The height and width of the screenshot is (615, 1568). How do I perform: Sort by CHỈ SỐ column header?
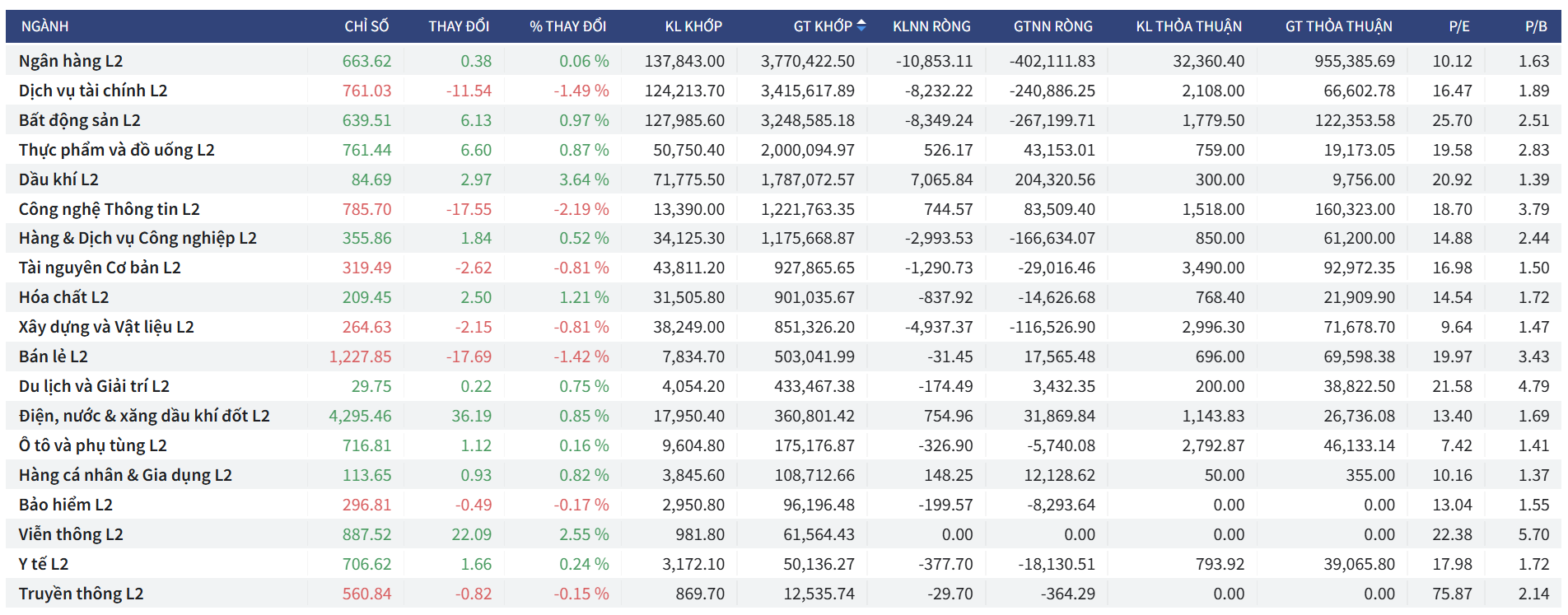coord(366,26)
